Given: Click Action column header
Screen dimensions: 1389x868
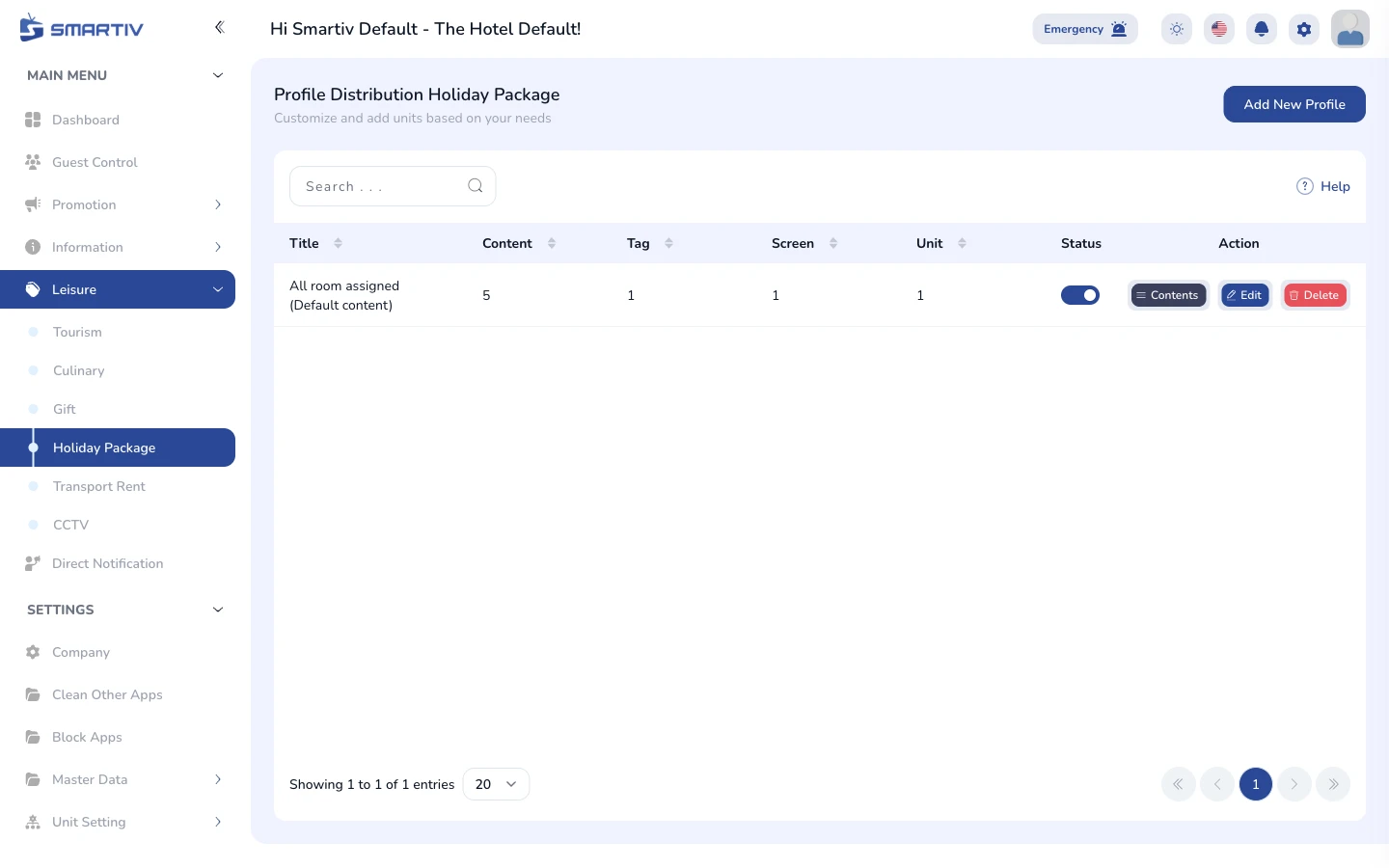Looking at the screenshot, I should 1239,243.
